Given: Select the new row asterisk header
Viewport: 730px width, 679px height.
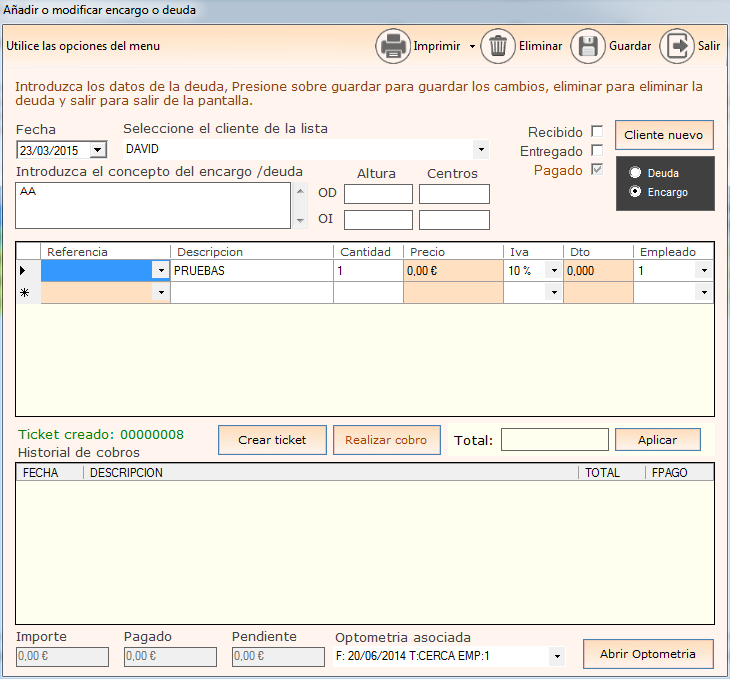Looking at the screenshot, I should tap(28, 292).
